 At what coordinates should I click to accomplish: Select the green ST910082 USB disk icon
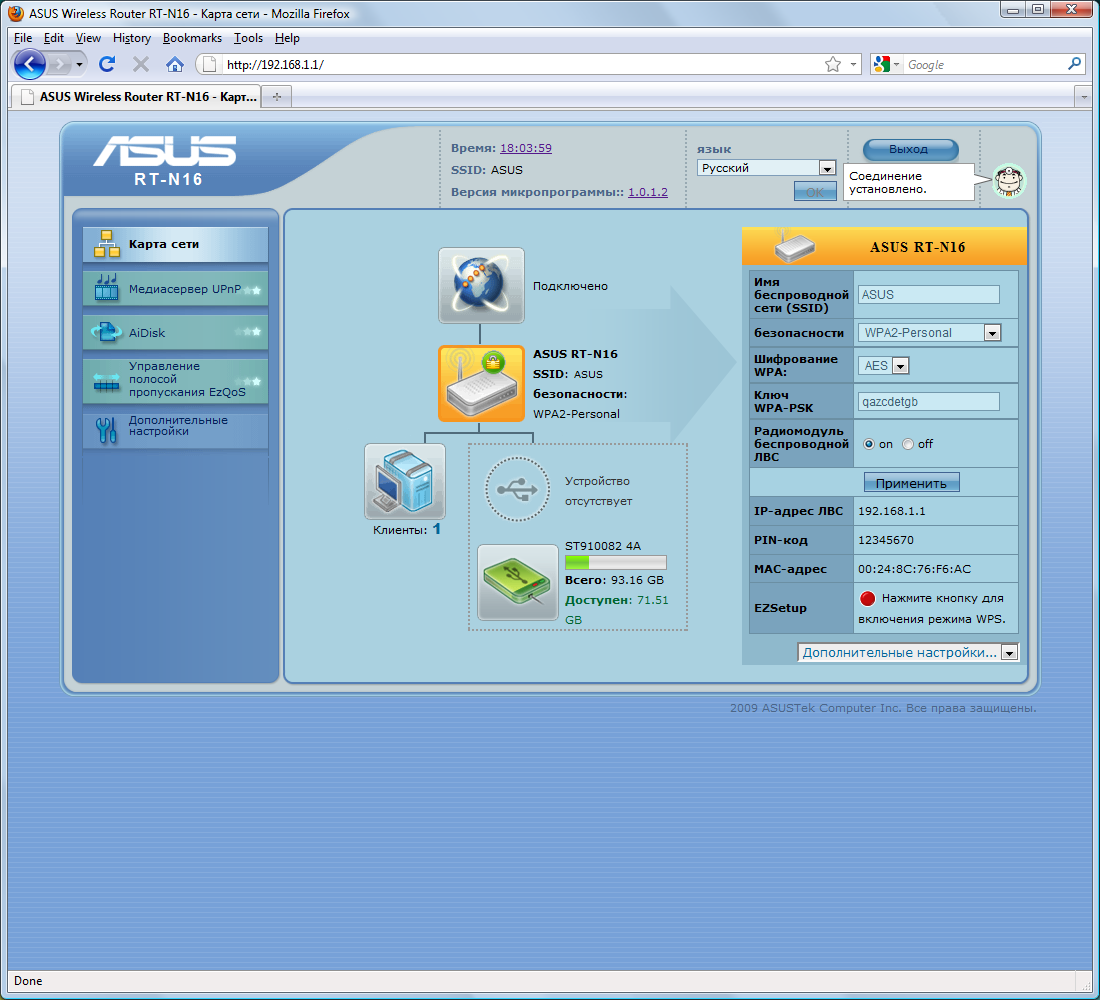(x=518, y=582)
